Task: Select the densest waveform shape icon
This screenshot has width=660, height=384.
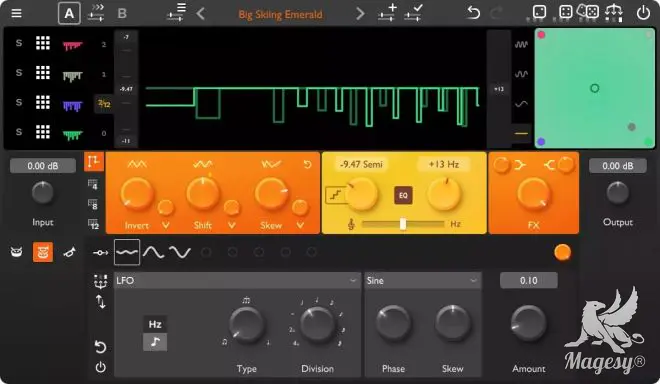Action: click(x=521, y=44)
